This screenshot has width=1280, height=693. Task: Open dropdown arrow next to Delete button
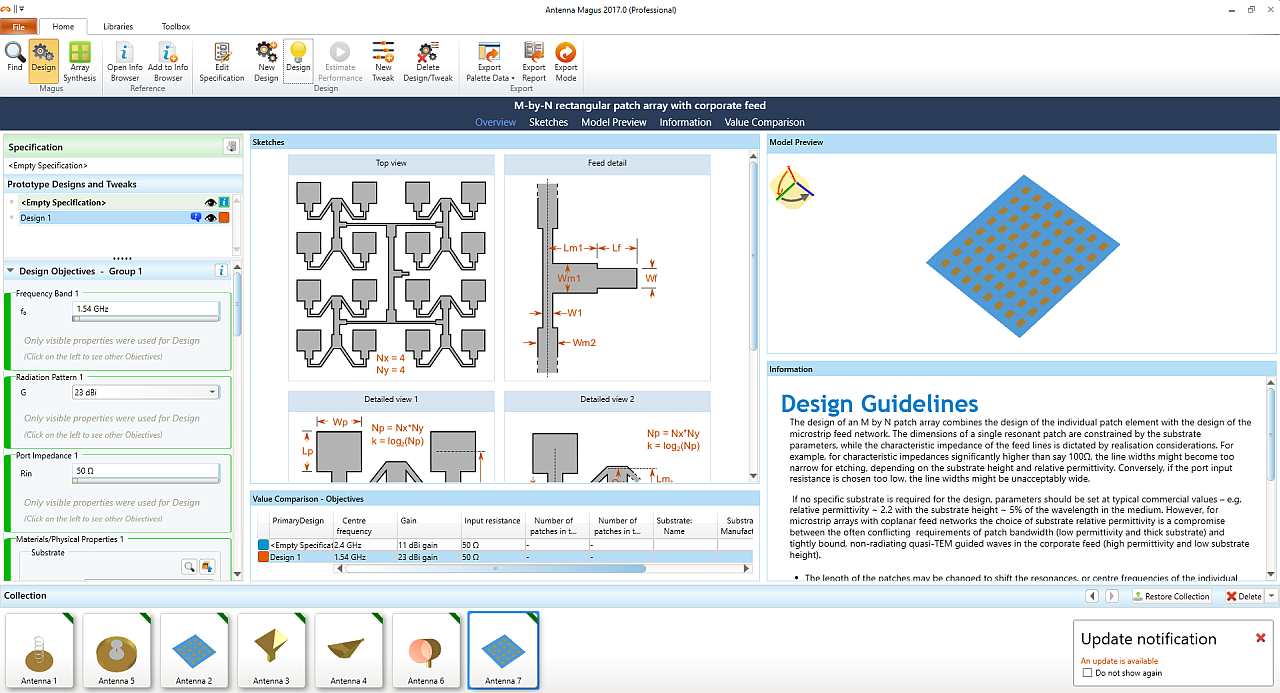click(1271, 596)
